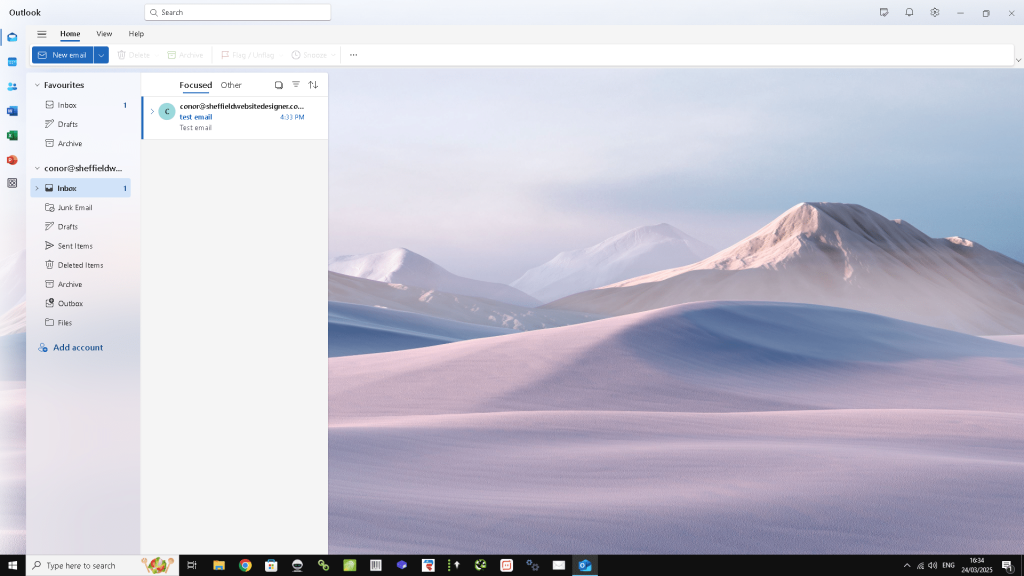Viewport: 1024px width, 576px height.
Task: Open the more options ellipsis in toolbar
Action: (353, 55)
